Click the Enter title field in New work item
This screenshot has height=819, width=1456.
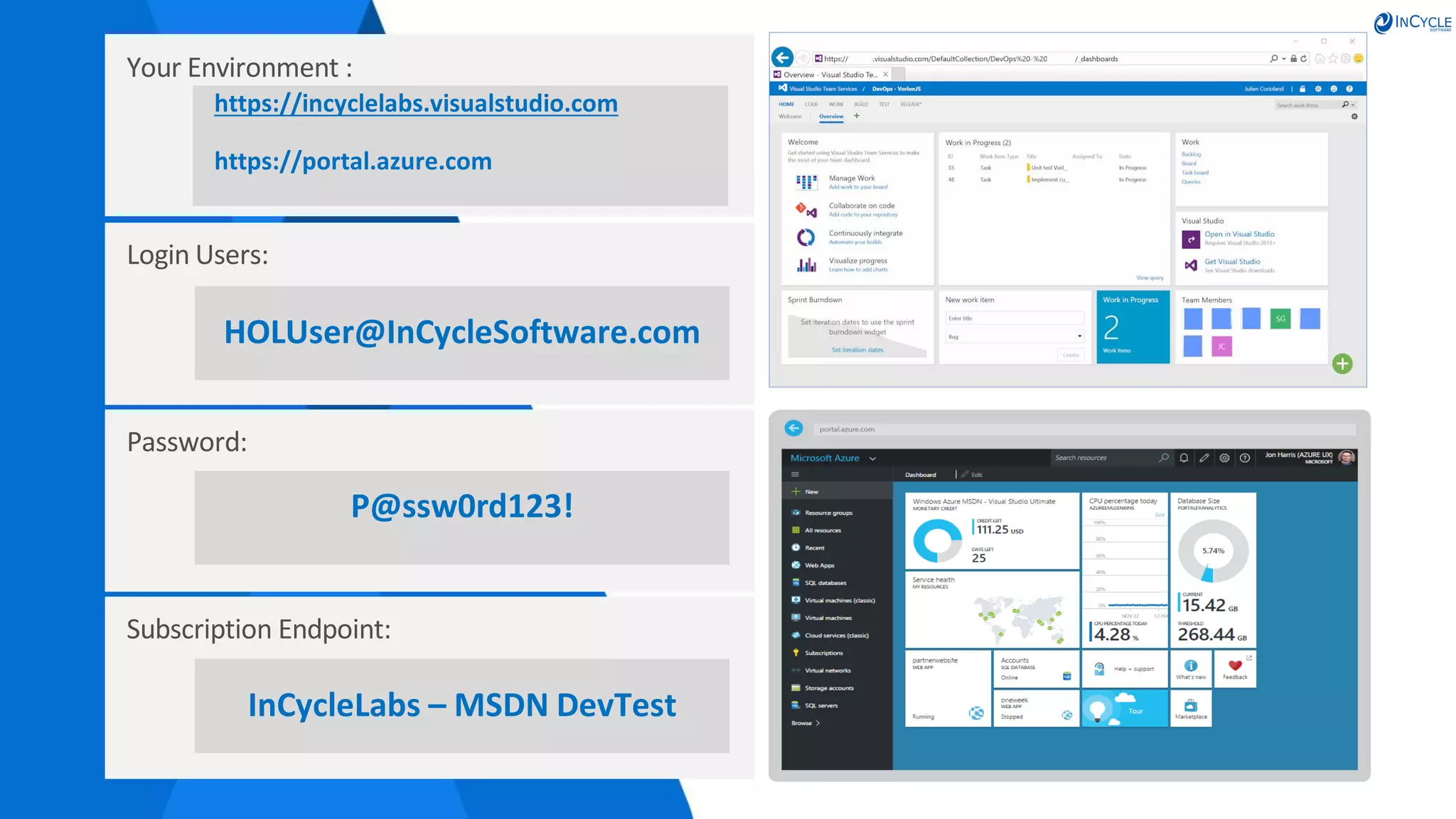(1015, 318)
